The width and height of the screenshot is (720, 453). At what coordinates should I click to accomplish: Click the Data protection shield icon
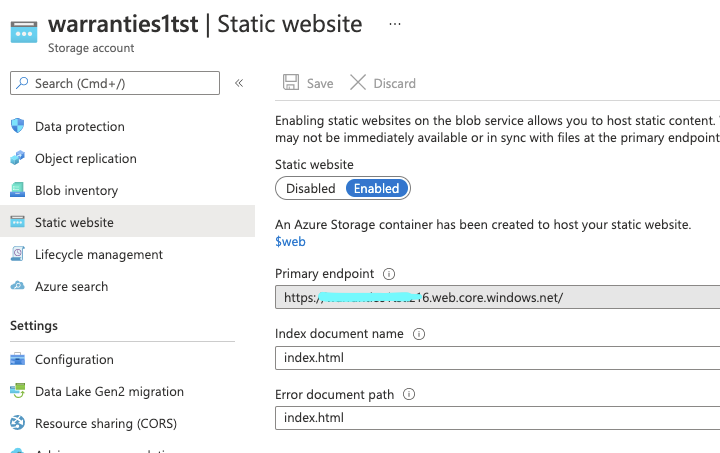pyautogui.click(x=17, y=126)
